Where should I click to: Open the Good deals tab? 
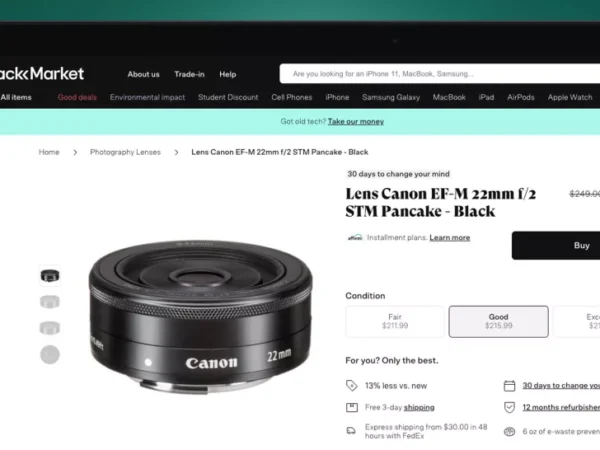(77, 97)
